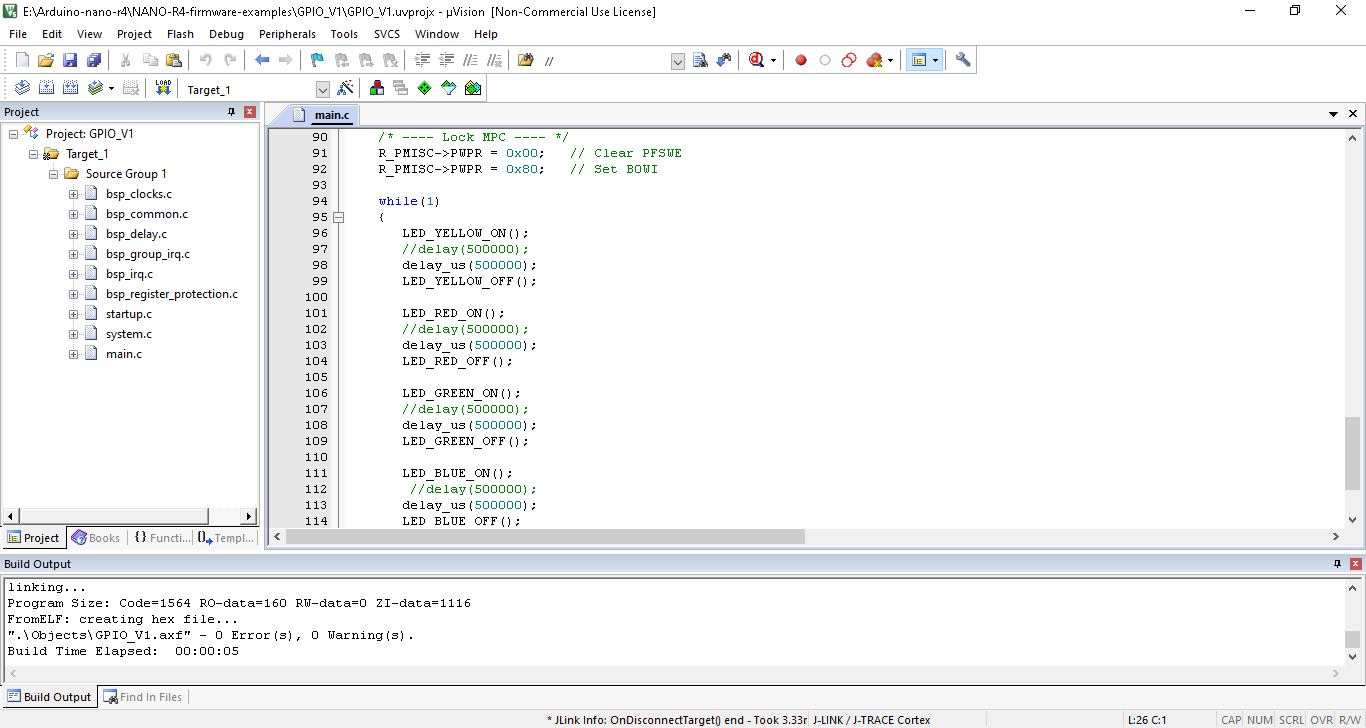Toggle auto-hide pin on Project panel
Viewport: 1366px width, 728px height.
[232, 112]
